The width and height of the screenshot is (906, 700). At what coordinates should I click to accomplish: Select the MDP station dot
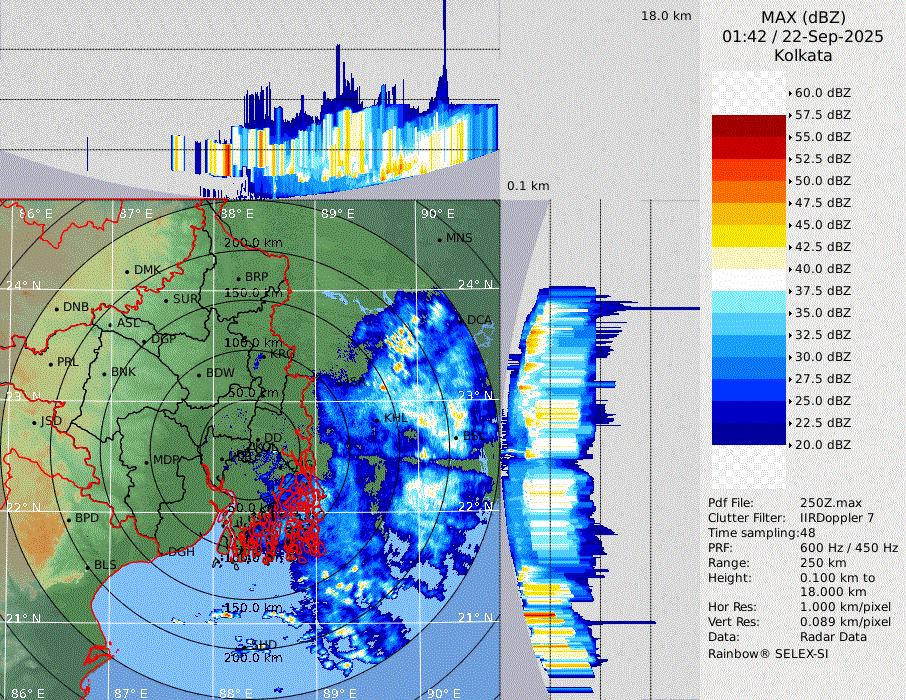(147, 461)
